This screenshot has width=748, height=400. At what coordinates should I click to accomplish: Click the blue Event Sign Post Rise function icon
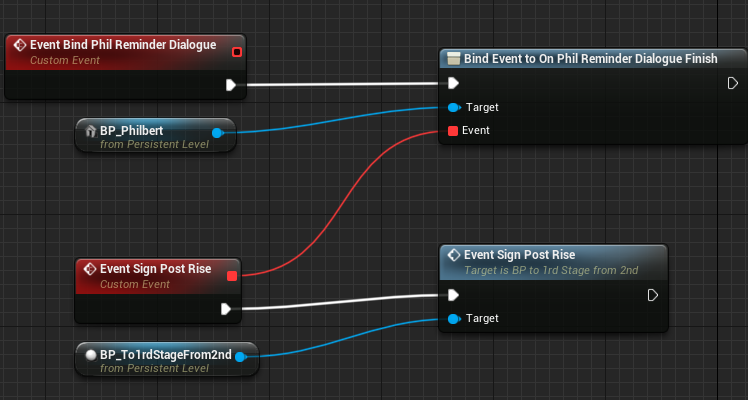coord(454,255)
